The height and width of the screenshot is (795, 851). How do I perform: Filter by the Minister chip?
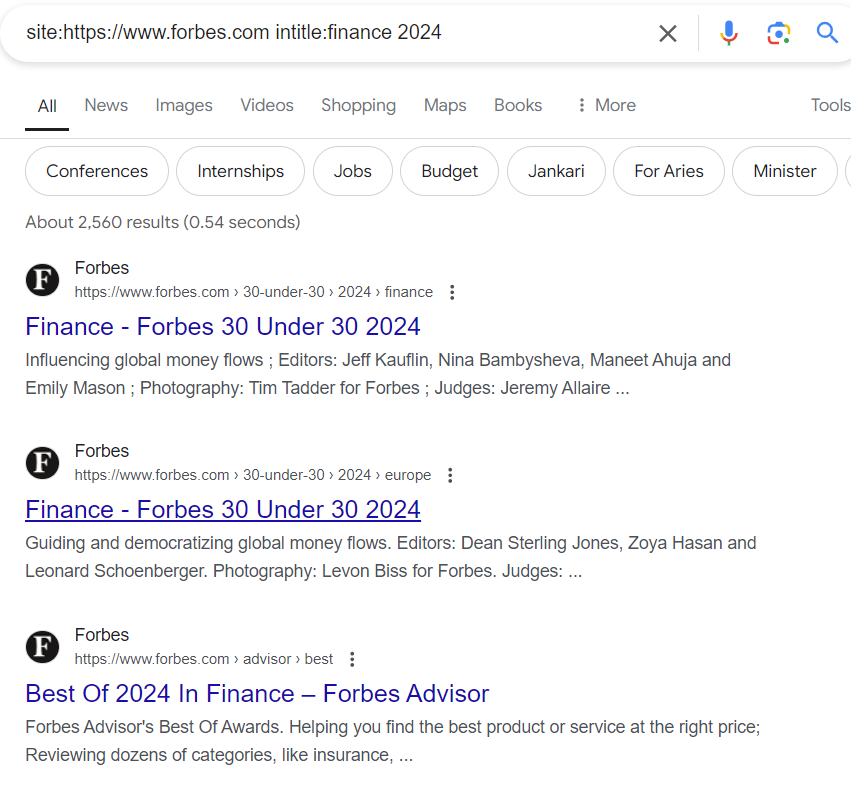[785, 171]
